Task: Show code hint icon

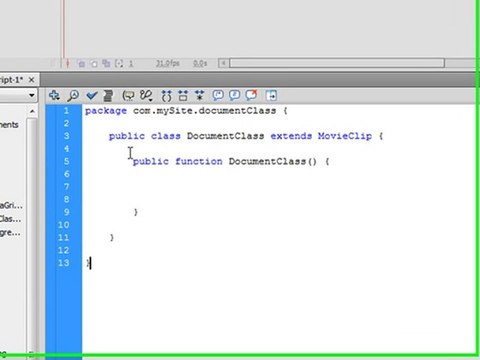Action: click(x=128, y=96)
